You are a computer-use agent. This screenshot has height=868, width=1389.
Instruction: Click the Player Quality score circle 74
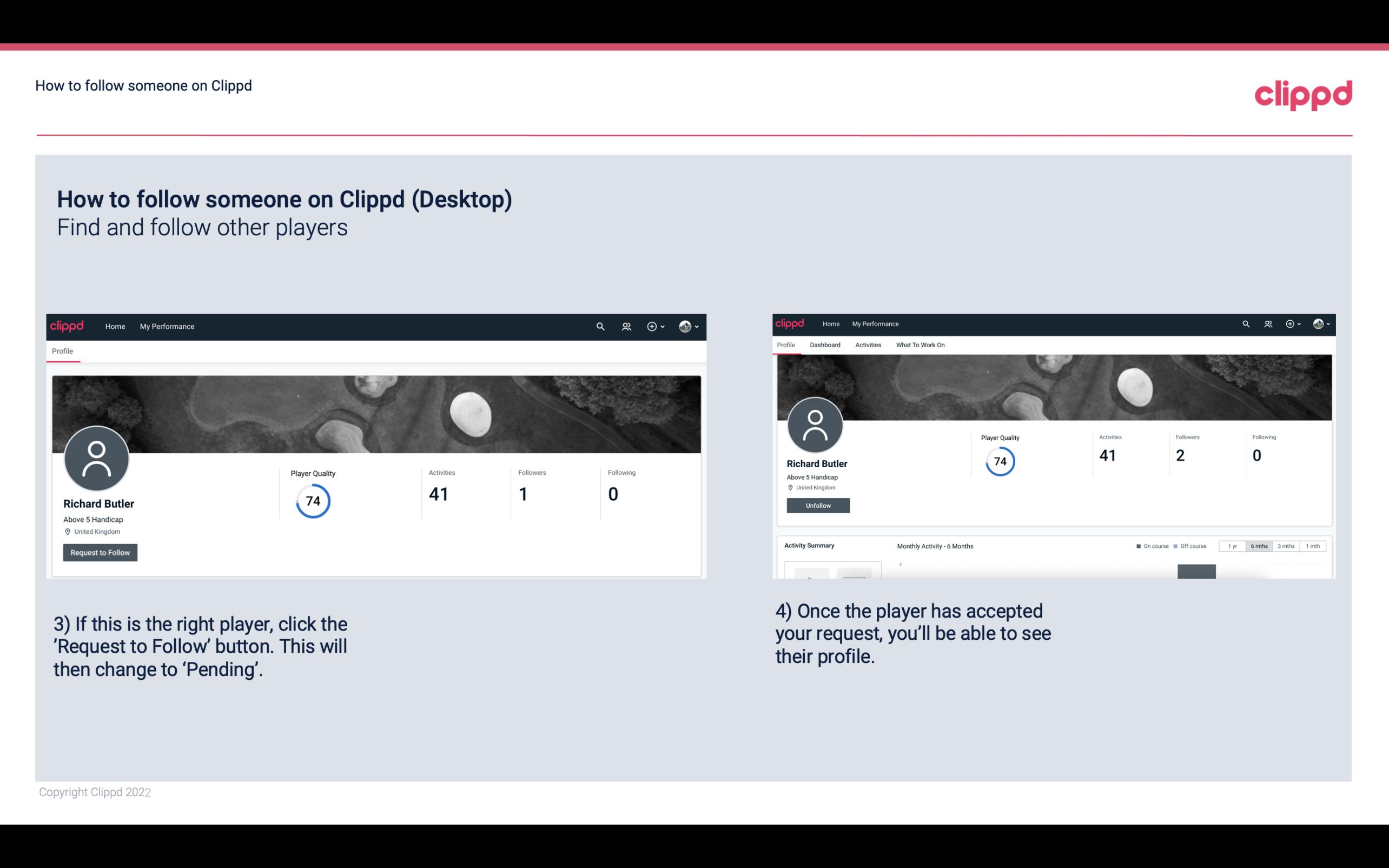tap(312, 501)
